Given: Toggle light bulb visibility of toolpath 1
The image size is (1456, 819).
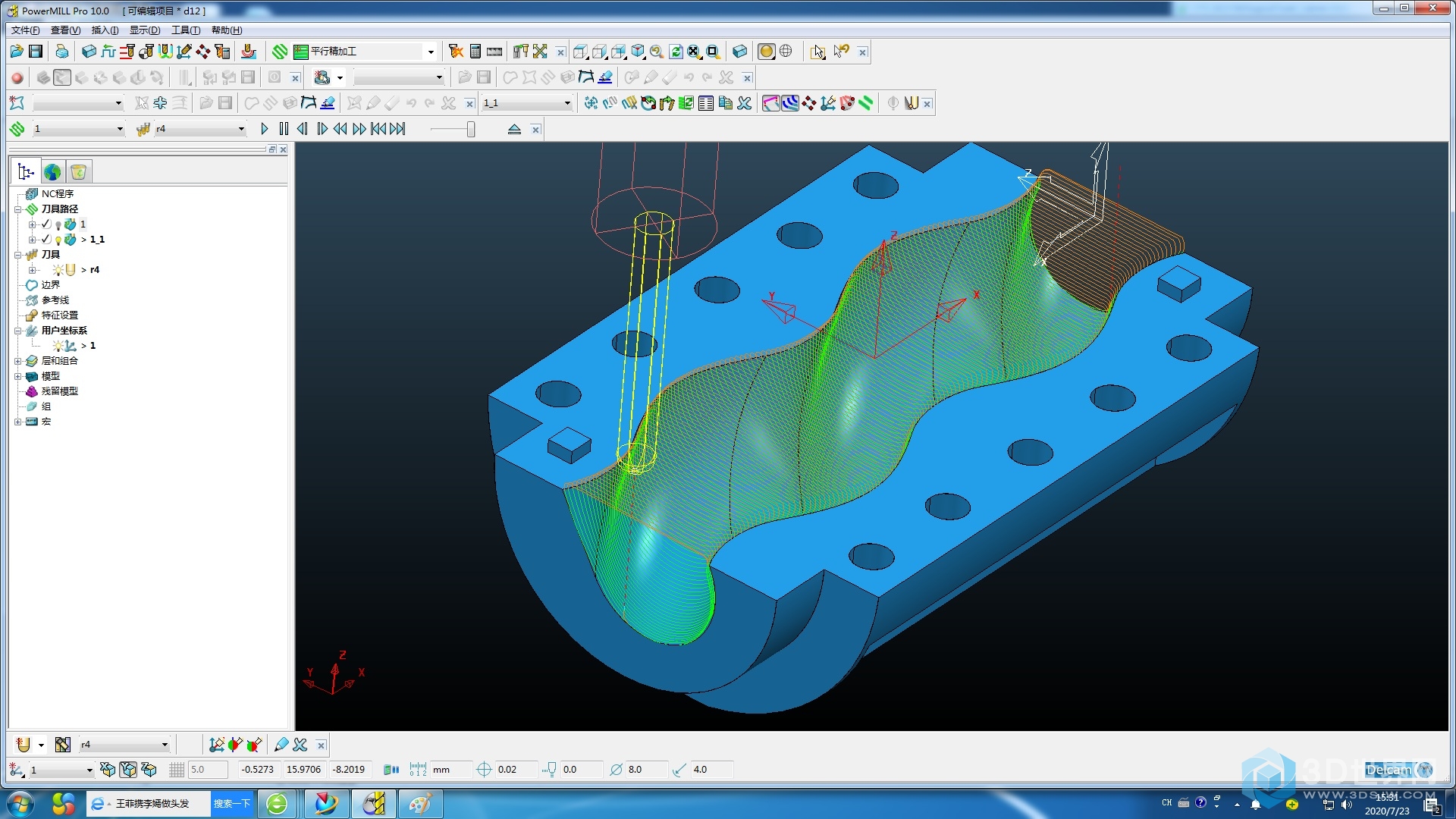Looking at the screenshot, I should (x=58, y=224).
